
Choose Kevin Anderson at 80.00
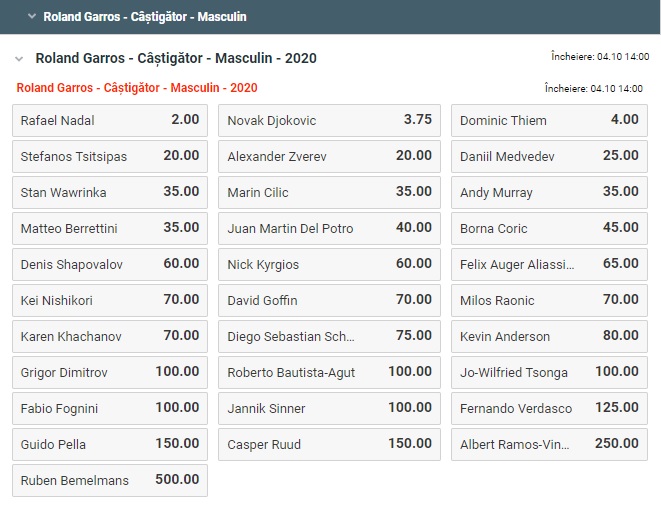(x=548, y=336)
